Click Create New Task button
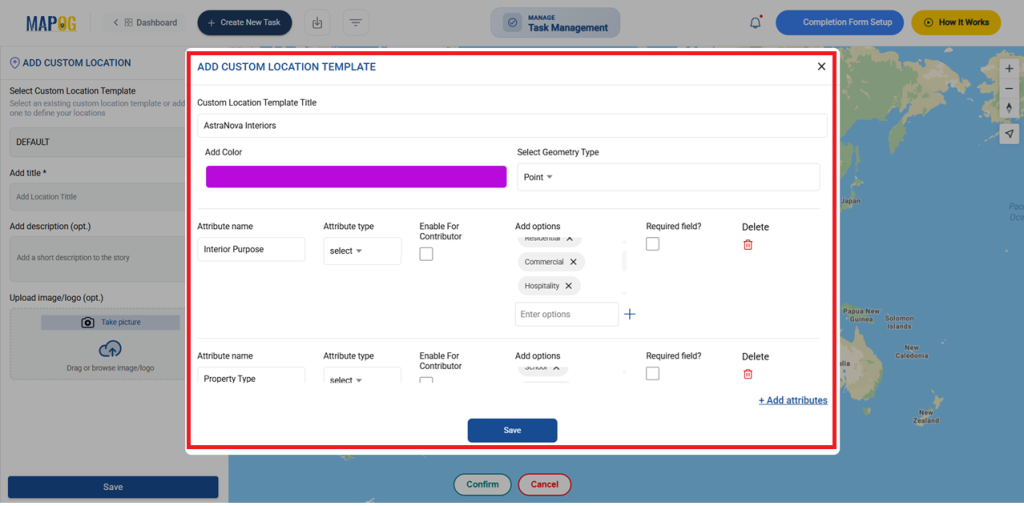Viewport: 1024px width, 506px height. click(x=245, y=23)
